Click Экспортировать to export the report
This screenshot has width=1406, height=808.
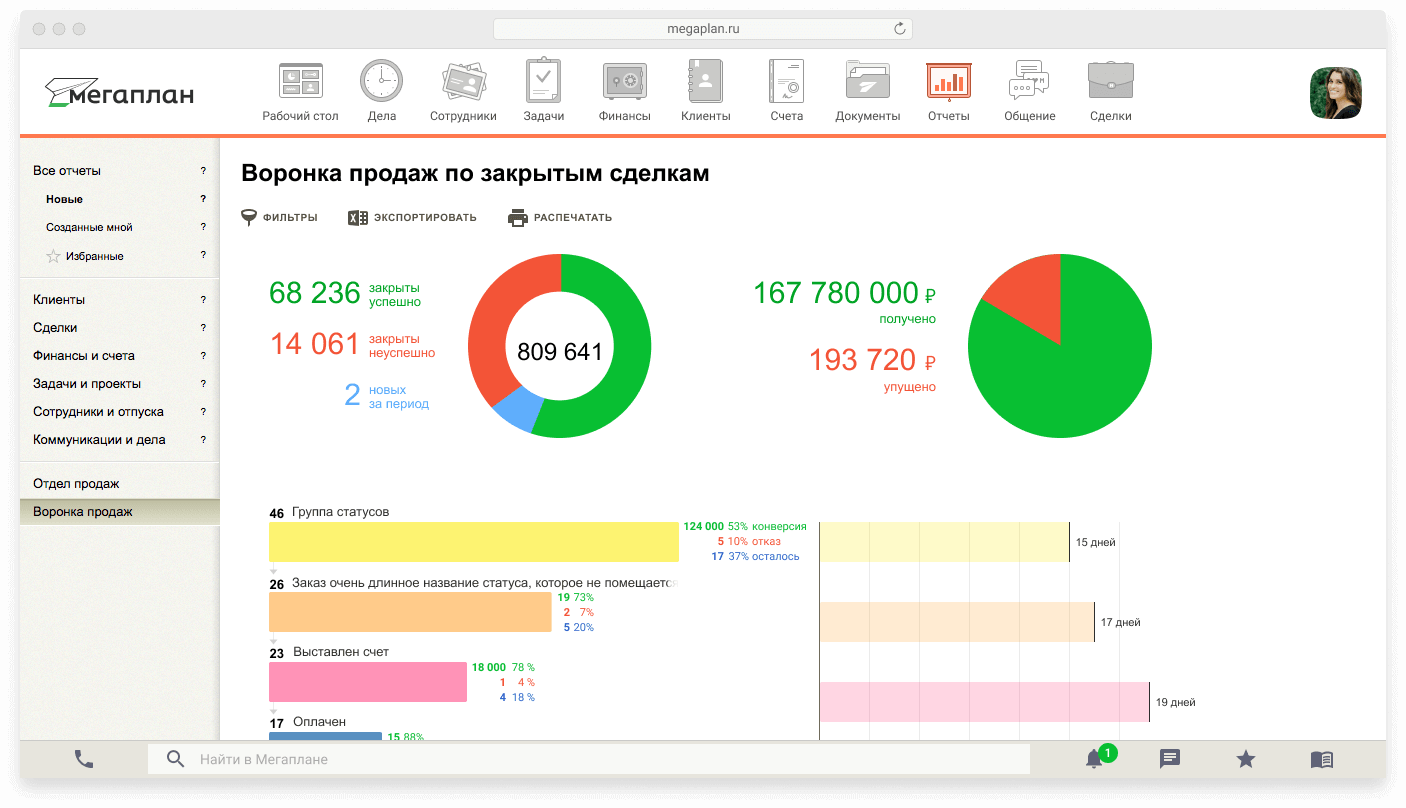tap(412, 217)
